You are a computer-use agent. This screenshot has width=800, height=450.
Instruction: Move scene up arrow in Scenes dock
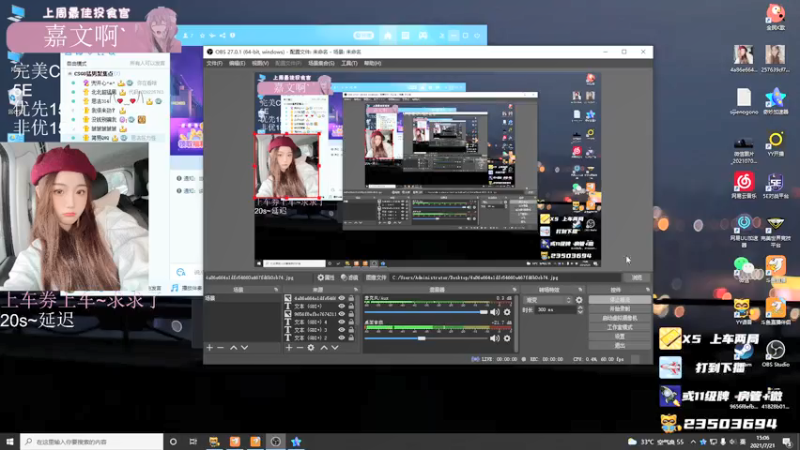233,347
